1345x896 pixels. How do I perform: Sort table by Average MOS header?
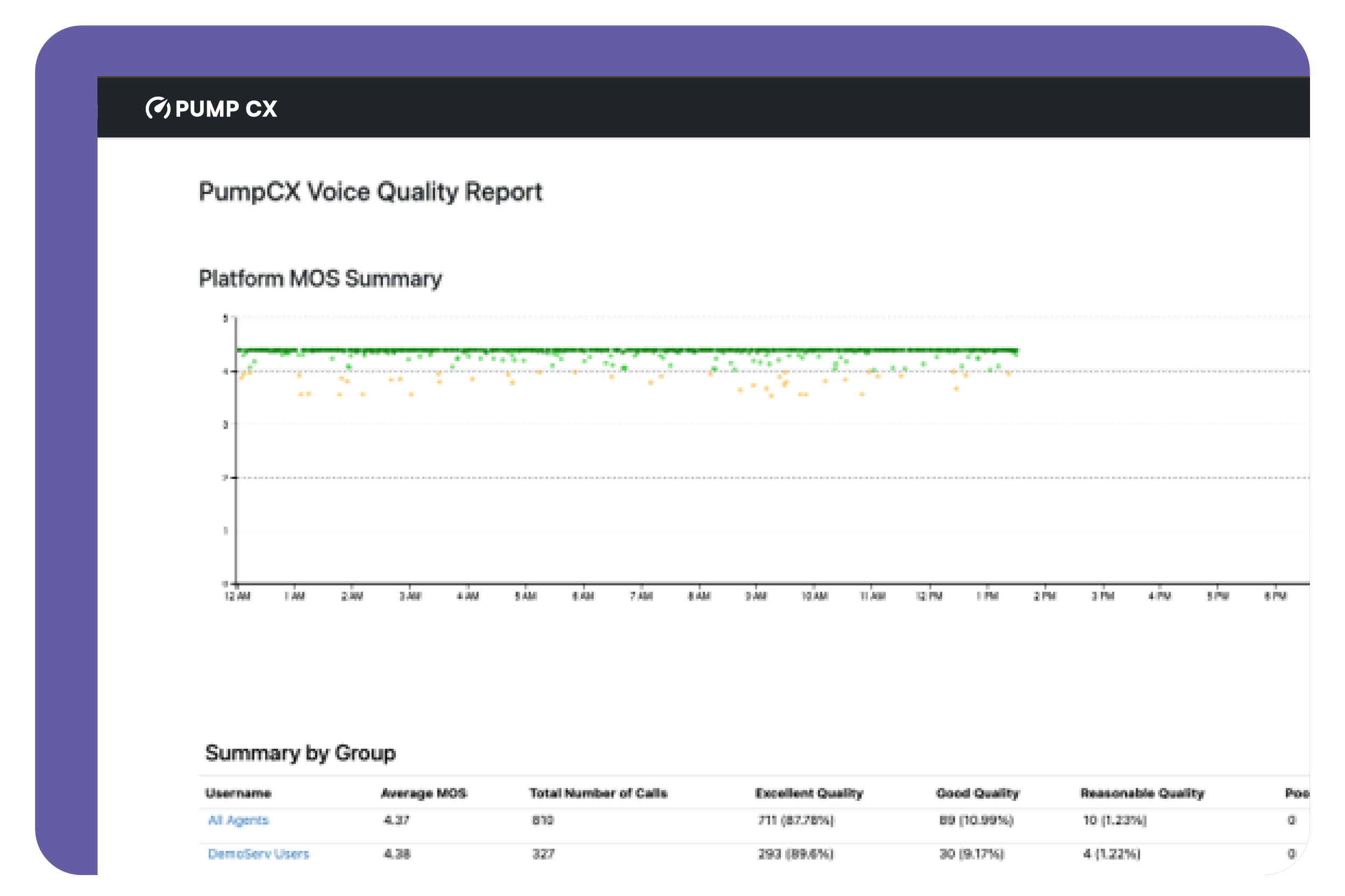(x=423, y=793)
